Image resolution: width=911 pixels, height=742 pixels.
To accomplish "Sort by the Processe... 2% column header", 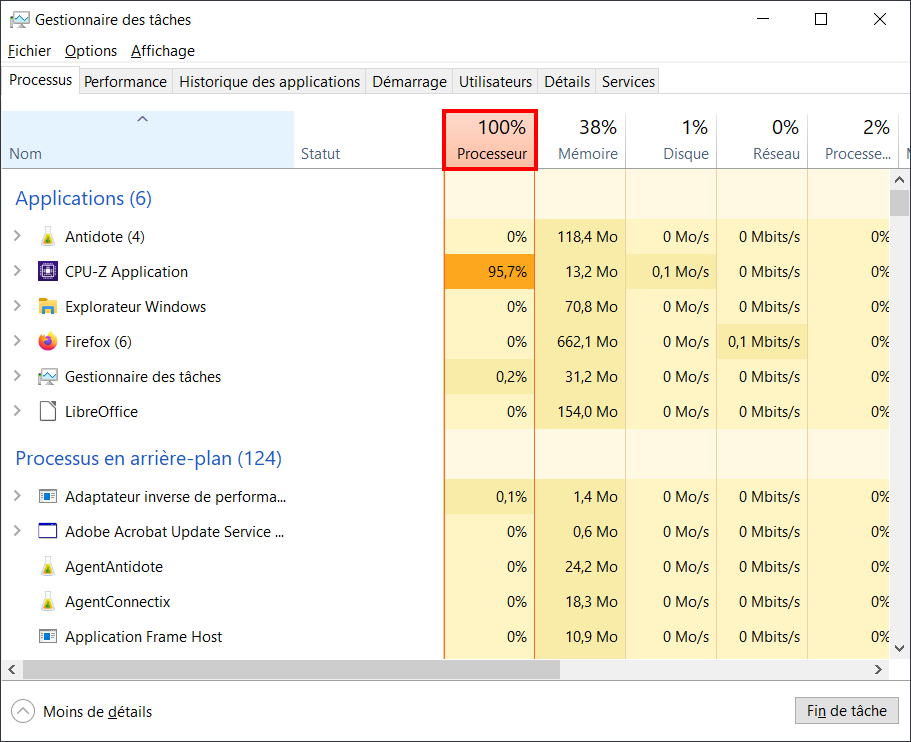I will (853, 139).
